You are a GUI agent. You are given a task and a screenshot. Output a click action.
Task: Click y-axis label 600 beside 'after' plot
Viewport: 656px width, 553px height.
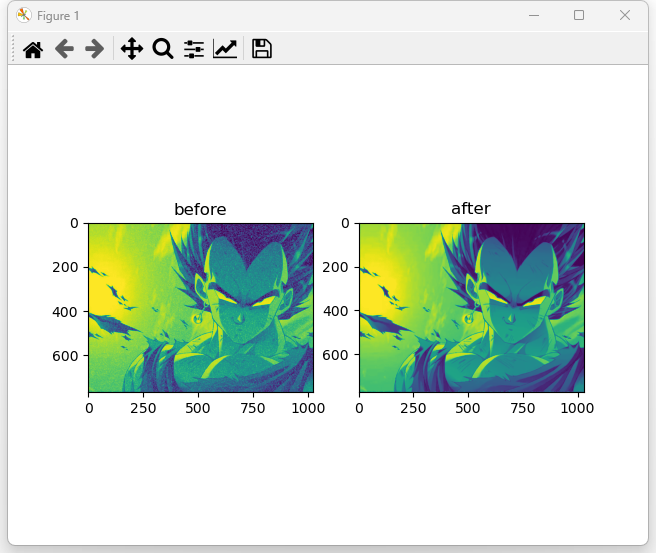tap(335, 355)
